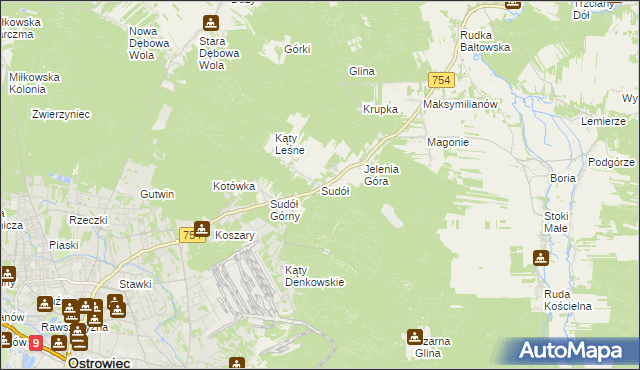Screen dimensions: 640x370
Task: Click the bold Ostrowiec city label
Action: tap(99, 363)
